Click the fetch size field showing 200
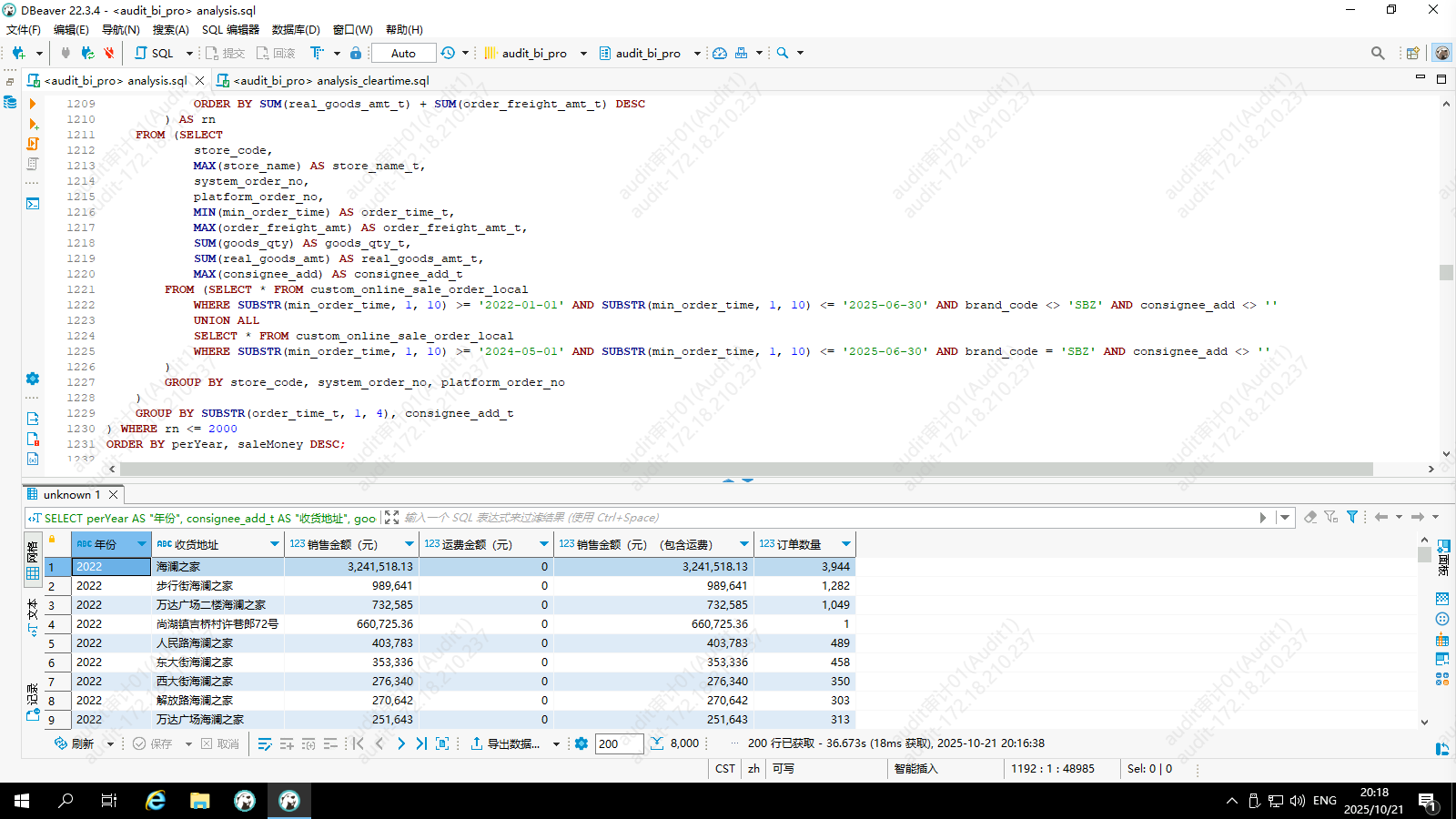The height and width of the screenshot is (819, 1456). [x=618, y=743]
